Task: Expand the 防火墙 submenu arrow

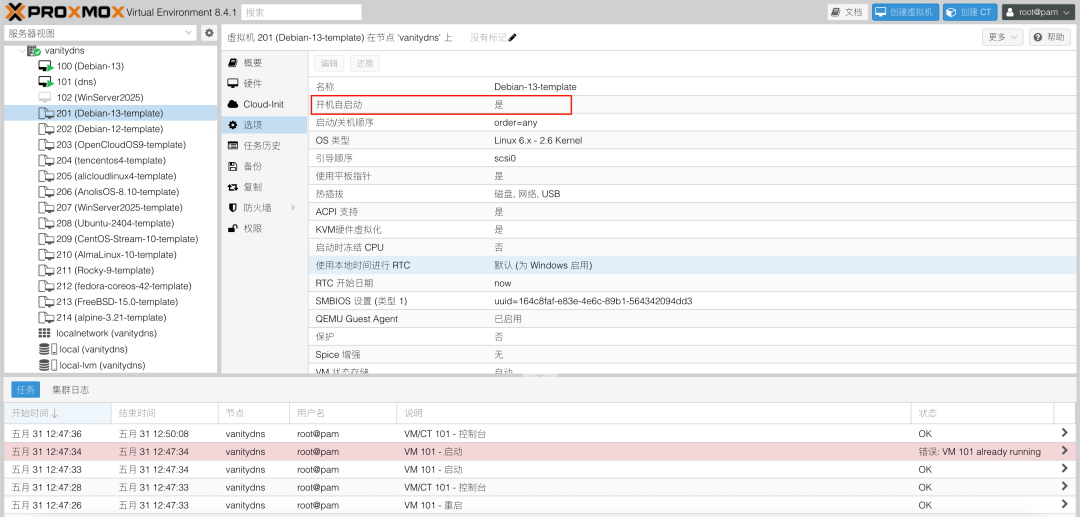Action: point(293,208)
